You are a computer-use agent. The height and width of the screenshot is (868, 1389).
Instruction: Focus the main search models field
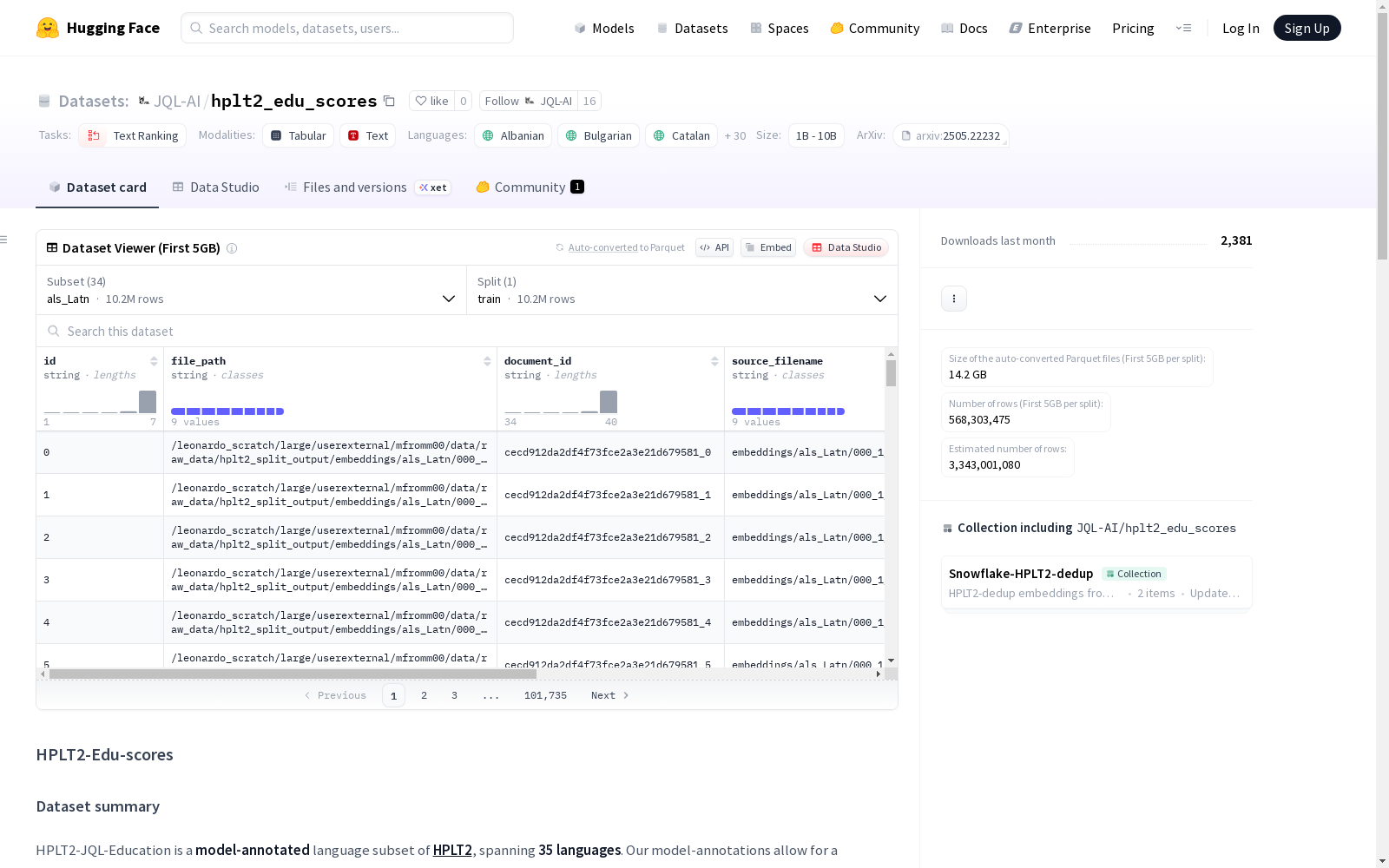347,28
